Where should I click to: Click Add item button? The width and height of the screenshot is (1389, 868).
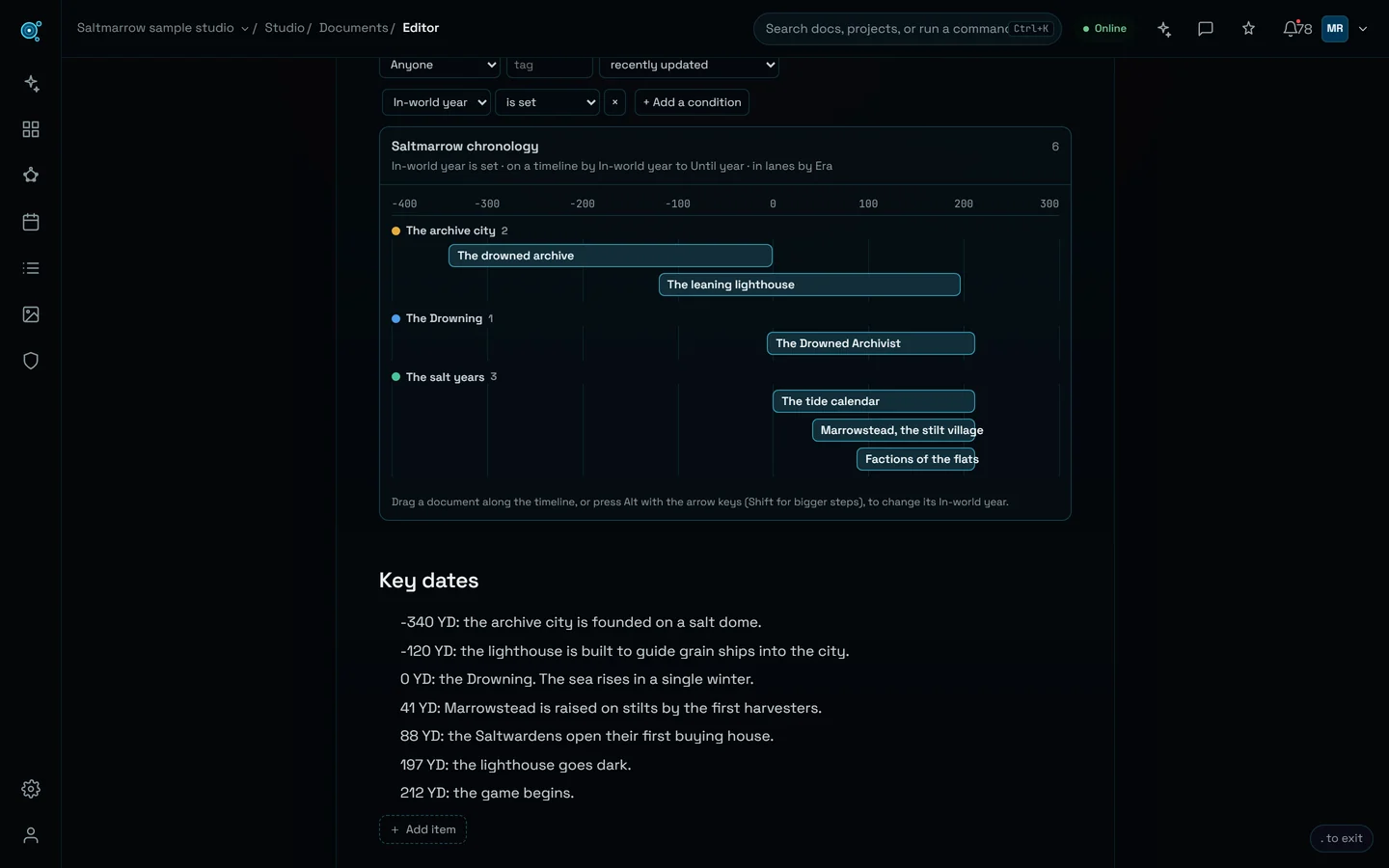(422, 829)
